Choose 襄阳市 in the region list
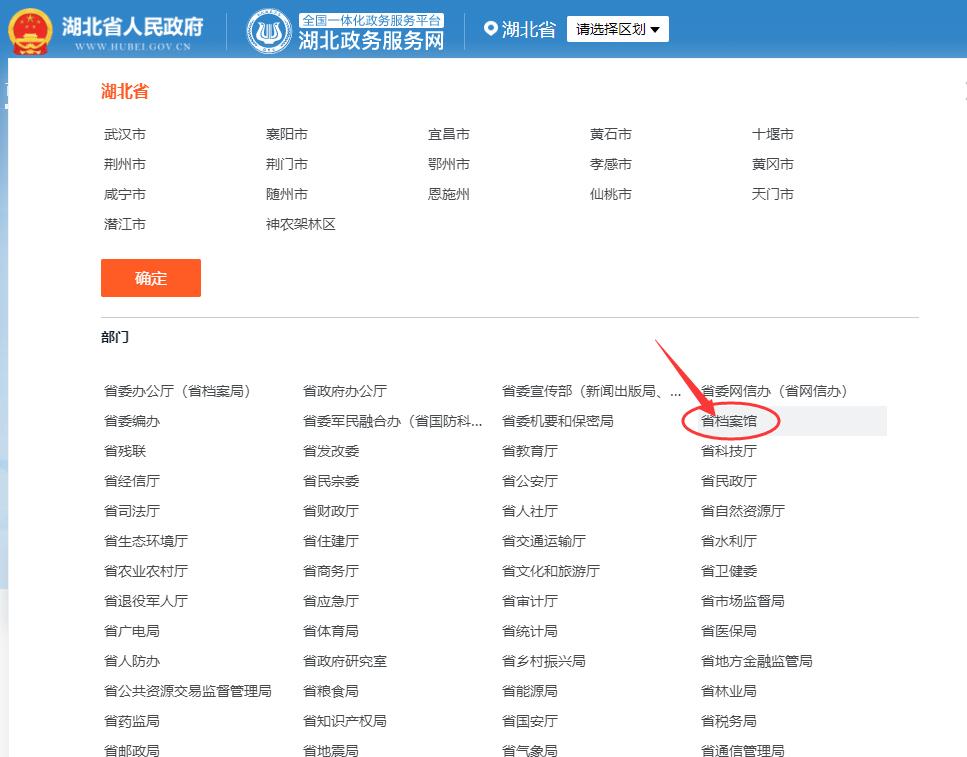Viewport: 967px width, 757px height. point(287,134)
